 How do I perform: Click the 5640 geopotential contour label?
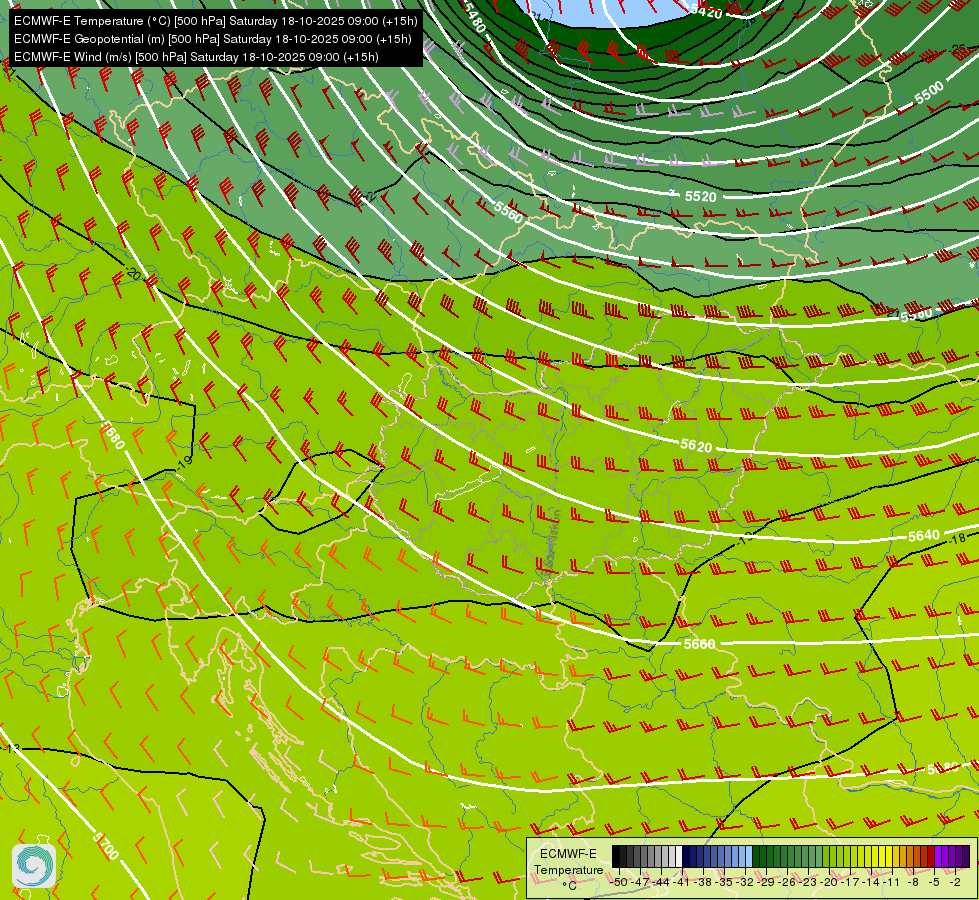pos(923,535)
